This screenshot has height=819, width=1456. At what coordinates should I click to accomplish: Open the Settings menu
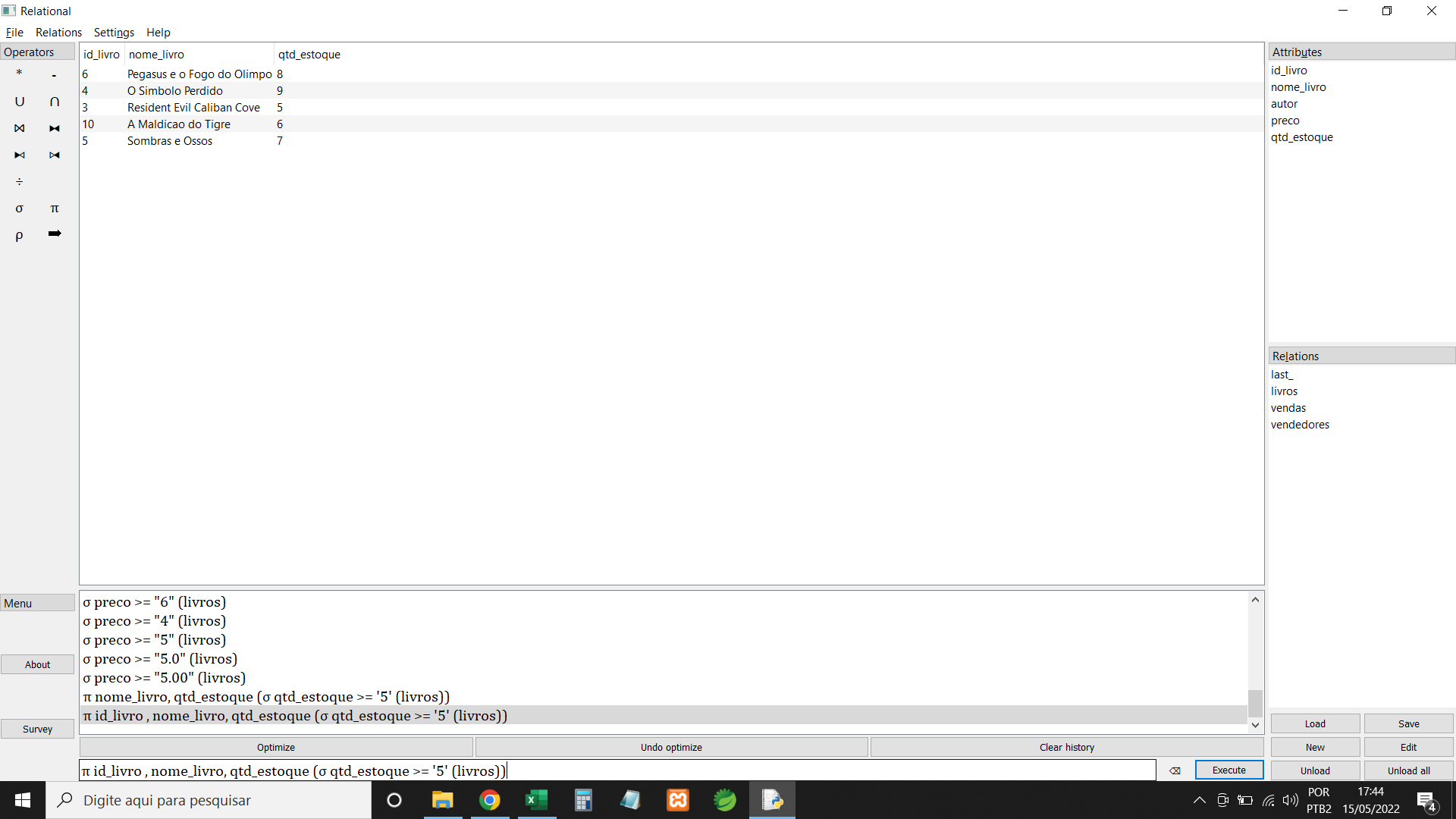coord(113,32)
